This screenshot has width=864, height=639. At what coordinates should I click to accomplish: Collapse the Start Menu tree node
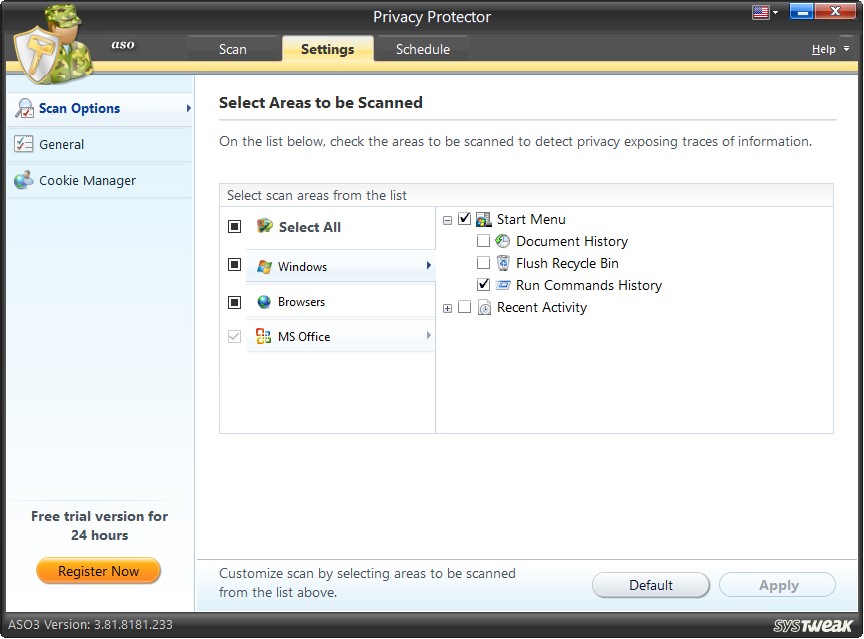(x=447, y=218)
